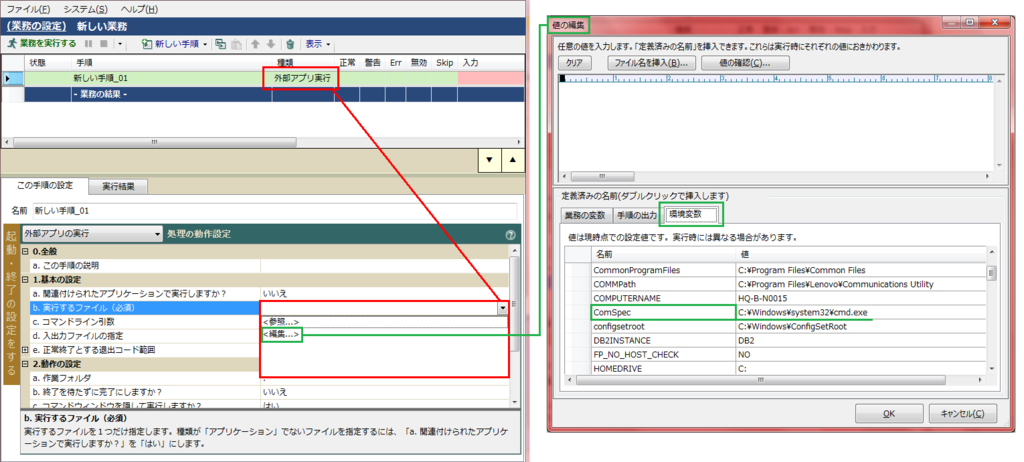This screenshot has width=1024, height=462.
Task: Click <編集...> for 入出力ファイルの指定
Action: coord(281,335)
